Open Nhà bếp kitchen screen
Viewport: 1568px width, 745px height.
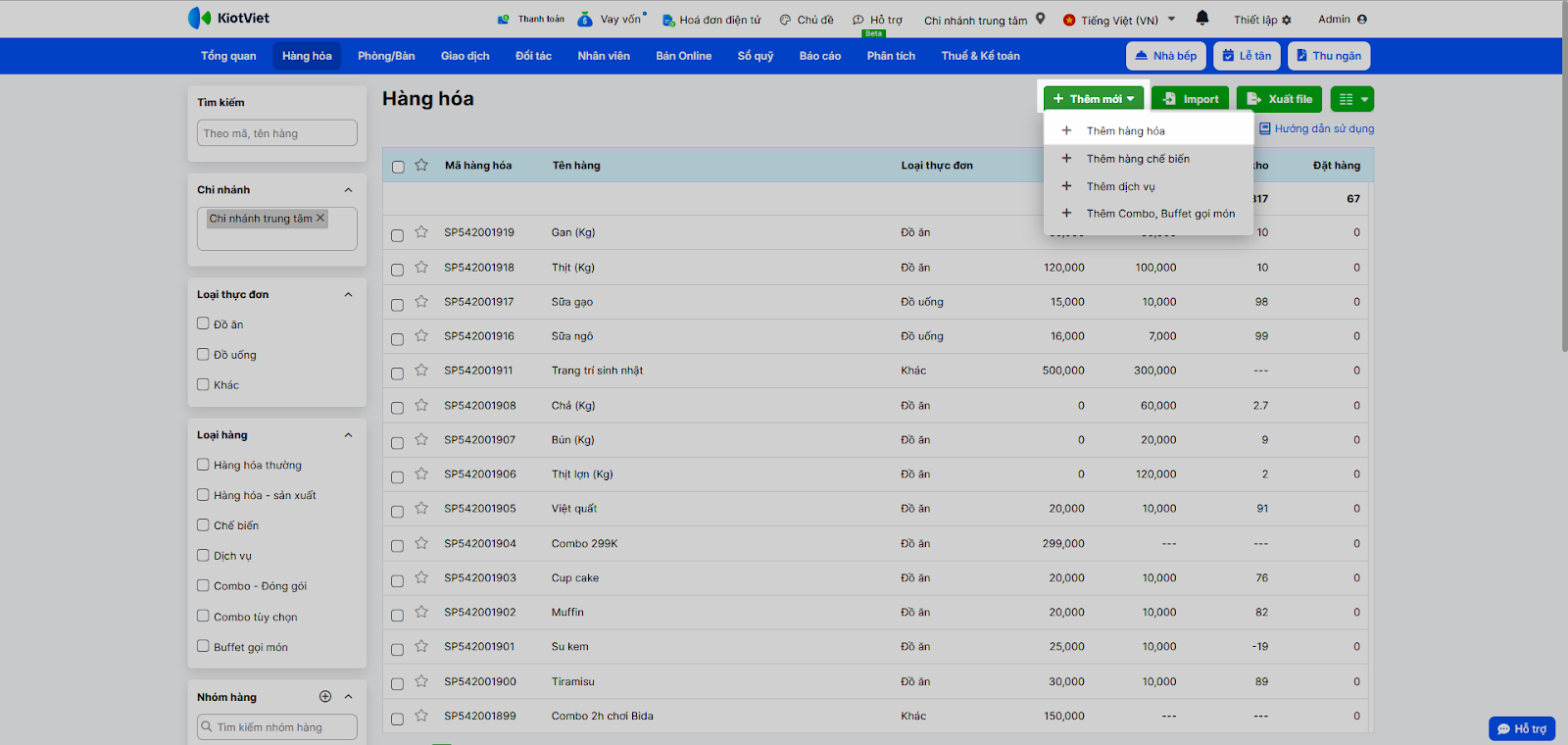(x=1165, y=56)
